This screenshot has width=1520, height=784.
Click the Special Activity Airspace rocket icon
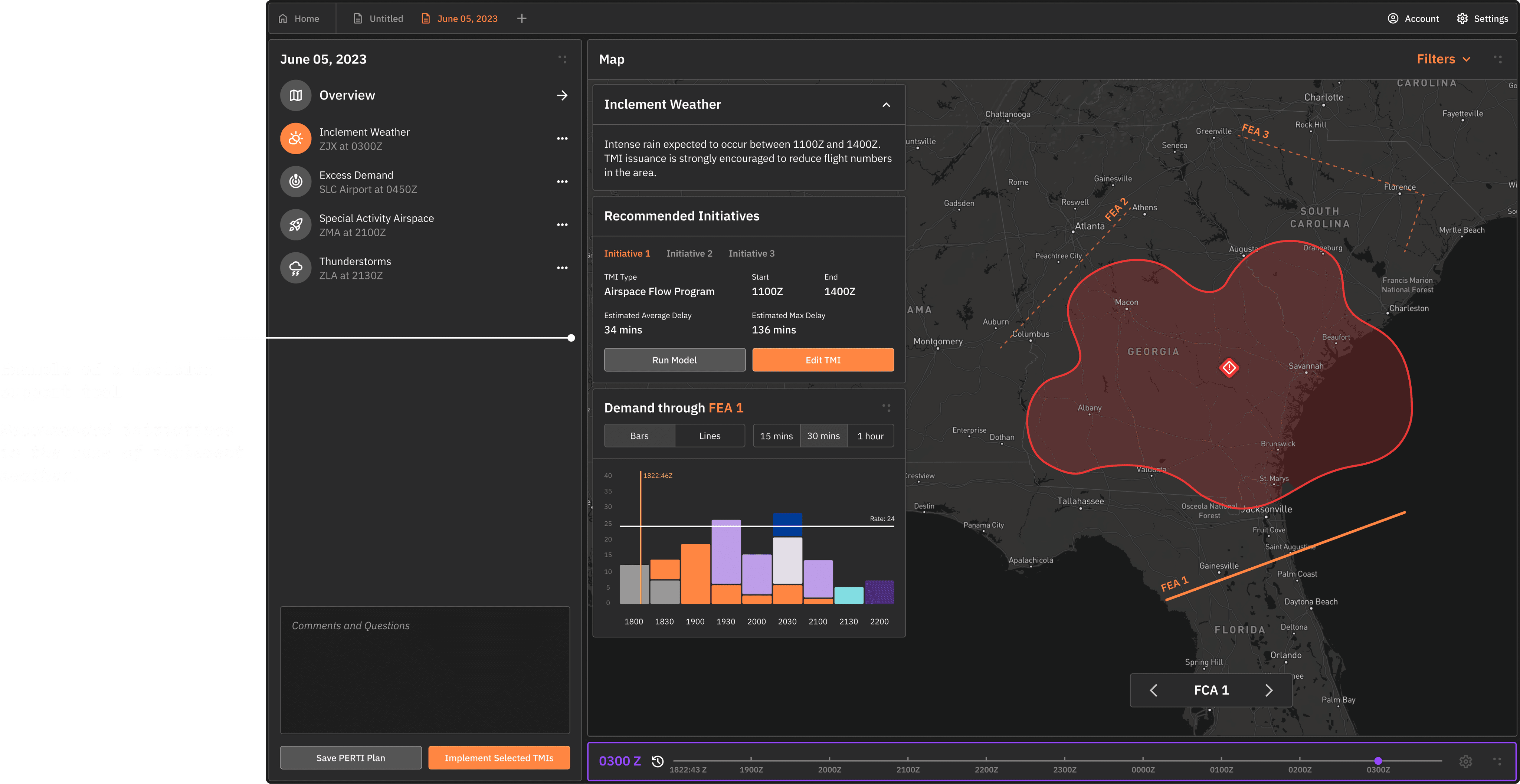pyautogui.click(x=296, y=225)
